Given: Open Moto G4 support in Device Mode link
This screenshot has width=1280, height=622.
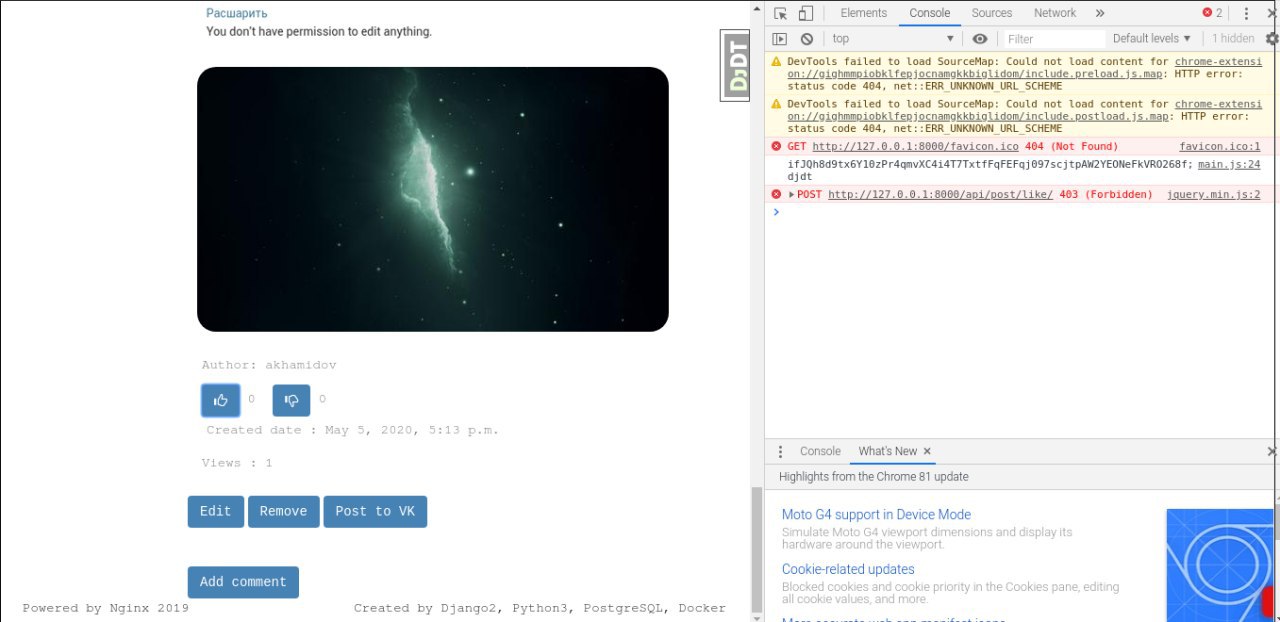Looking at the screenshot, I should [x=876, y=515].
